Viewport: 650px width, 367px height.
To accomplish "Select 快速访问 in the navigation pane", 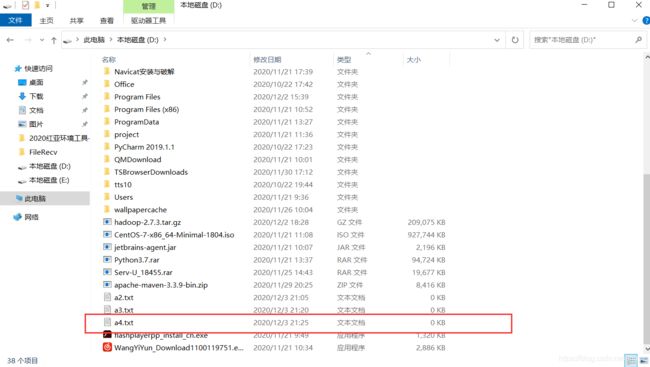I will coord(38,68).
